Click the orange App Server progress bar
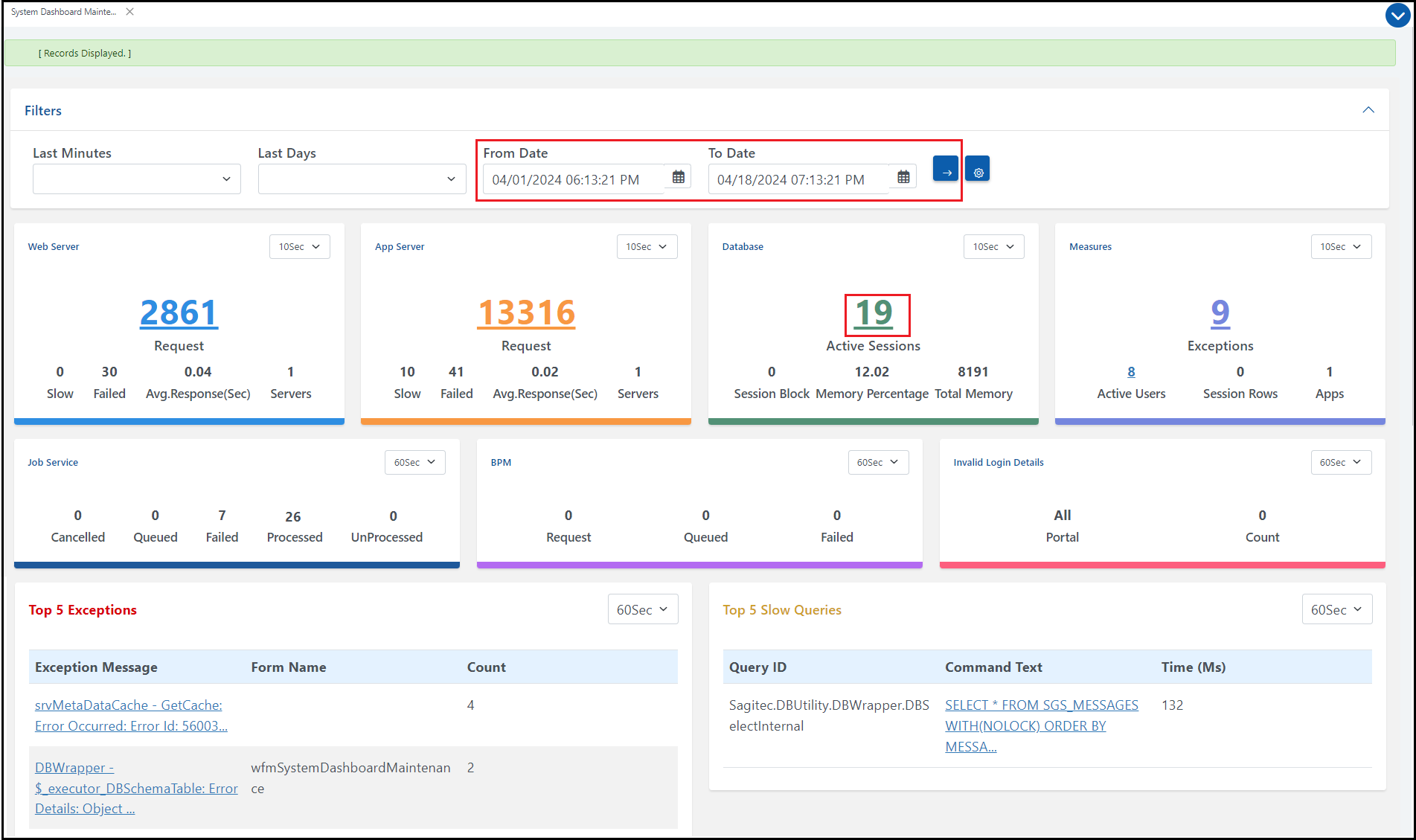Image resolution: width=1416 pixels, height=840 pixels. click(526, 421)
